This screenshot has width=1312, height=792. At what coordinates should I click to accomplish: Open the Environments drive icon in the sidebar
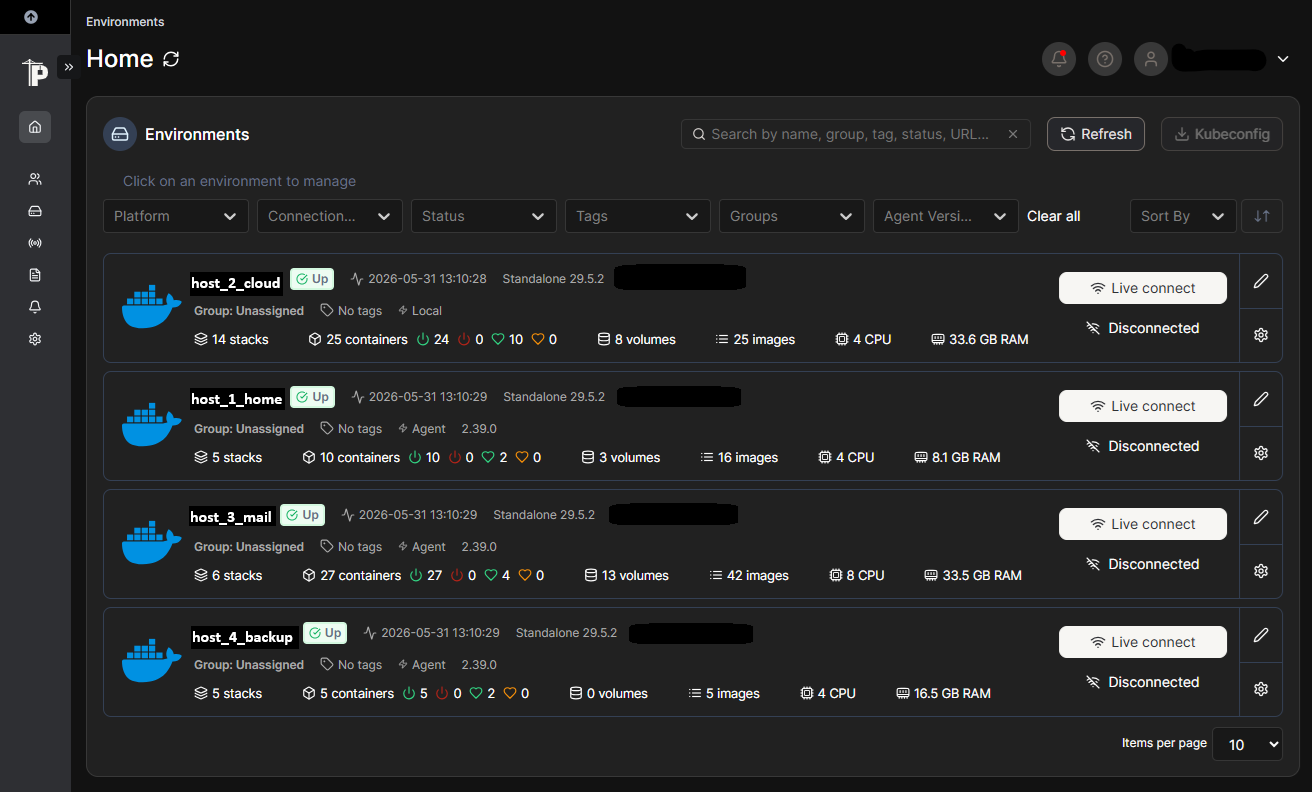click(35, 211)
